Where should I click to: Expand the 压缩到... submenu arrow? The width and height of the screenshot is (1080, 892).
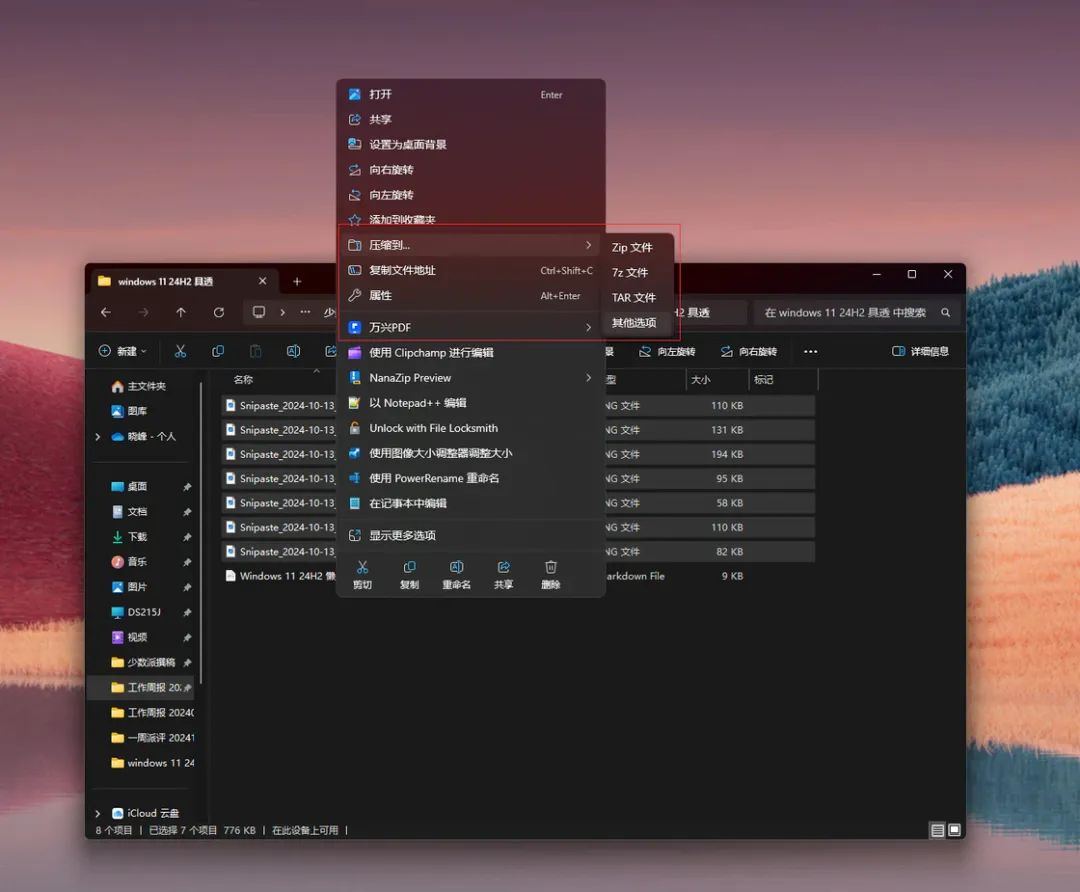click(x=588, y=245)
